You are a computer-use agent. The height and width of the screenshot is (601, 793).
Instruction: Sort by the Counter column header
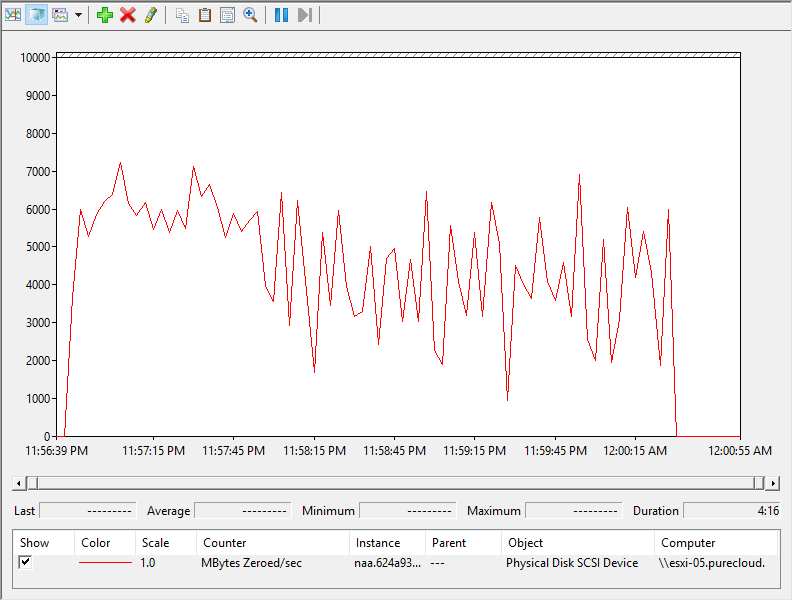[x=273, y=543]
